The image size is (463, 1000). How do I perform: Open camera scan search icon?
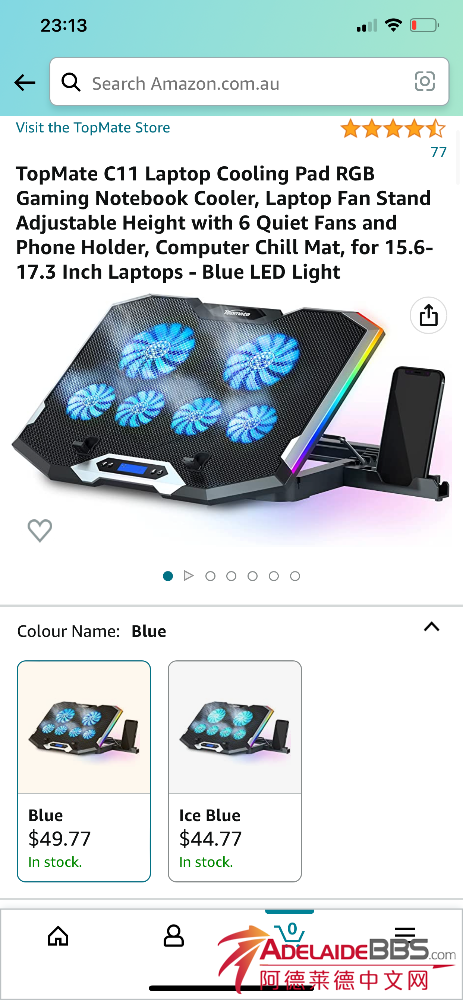[x=425, y=82]
